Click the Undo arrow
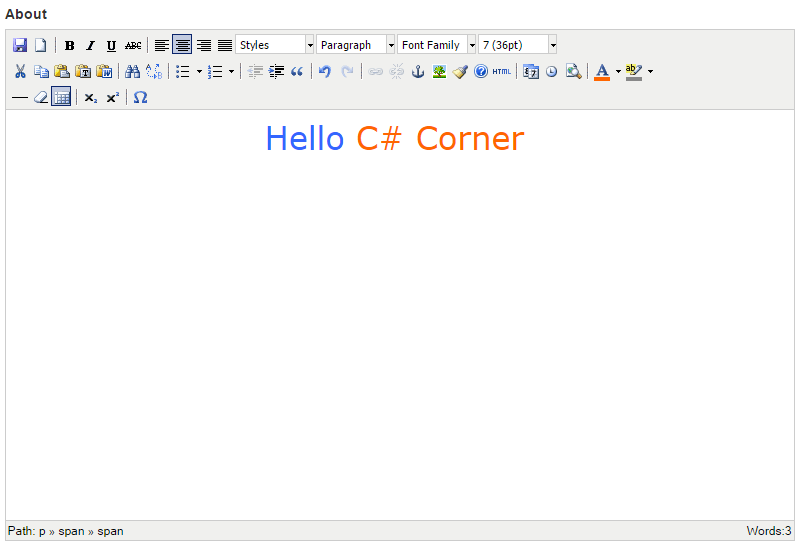 (x=325, y=71)
